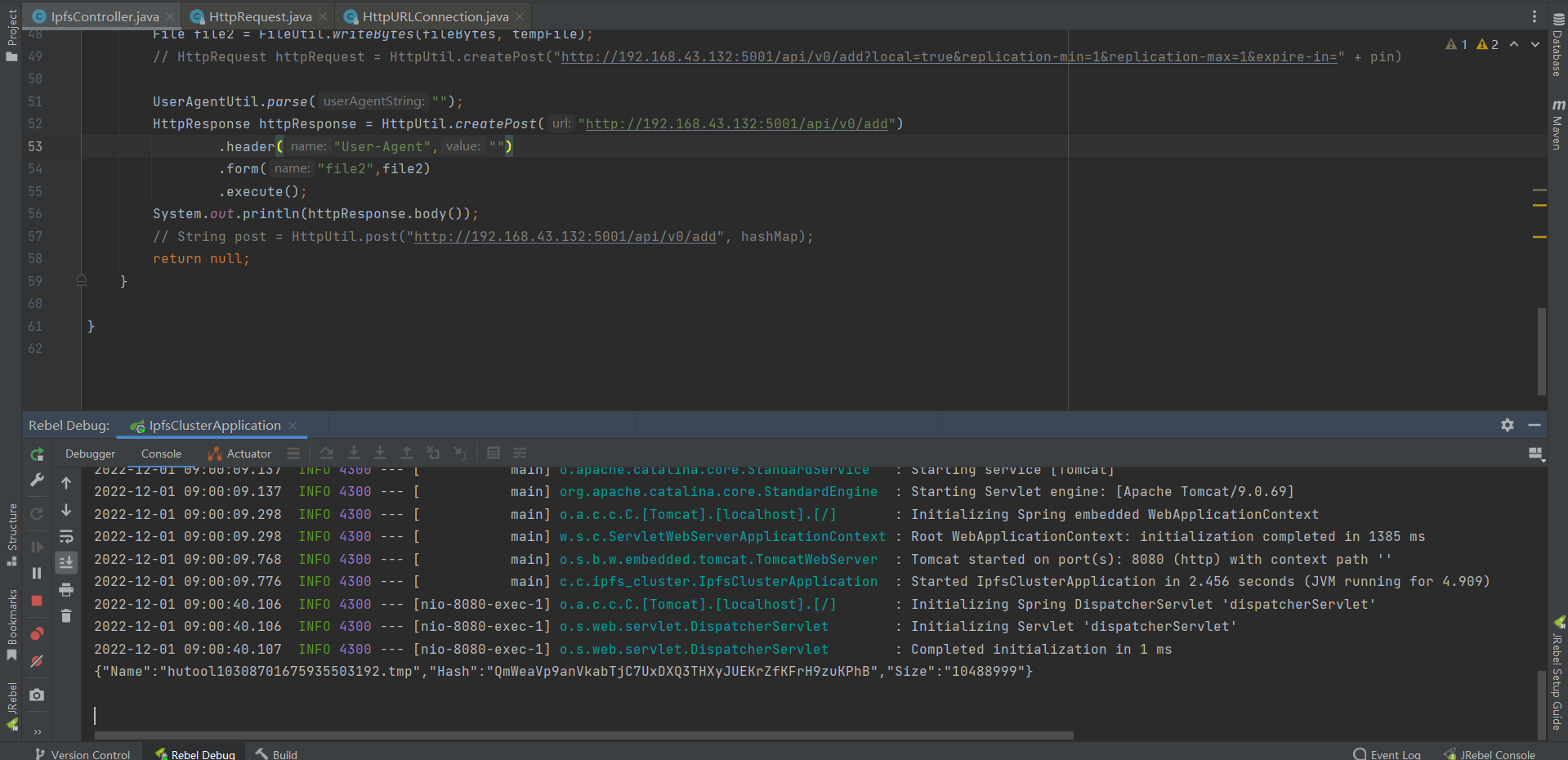
Task: Open the JRebel Console
Action: coord(1497,753)
